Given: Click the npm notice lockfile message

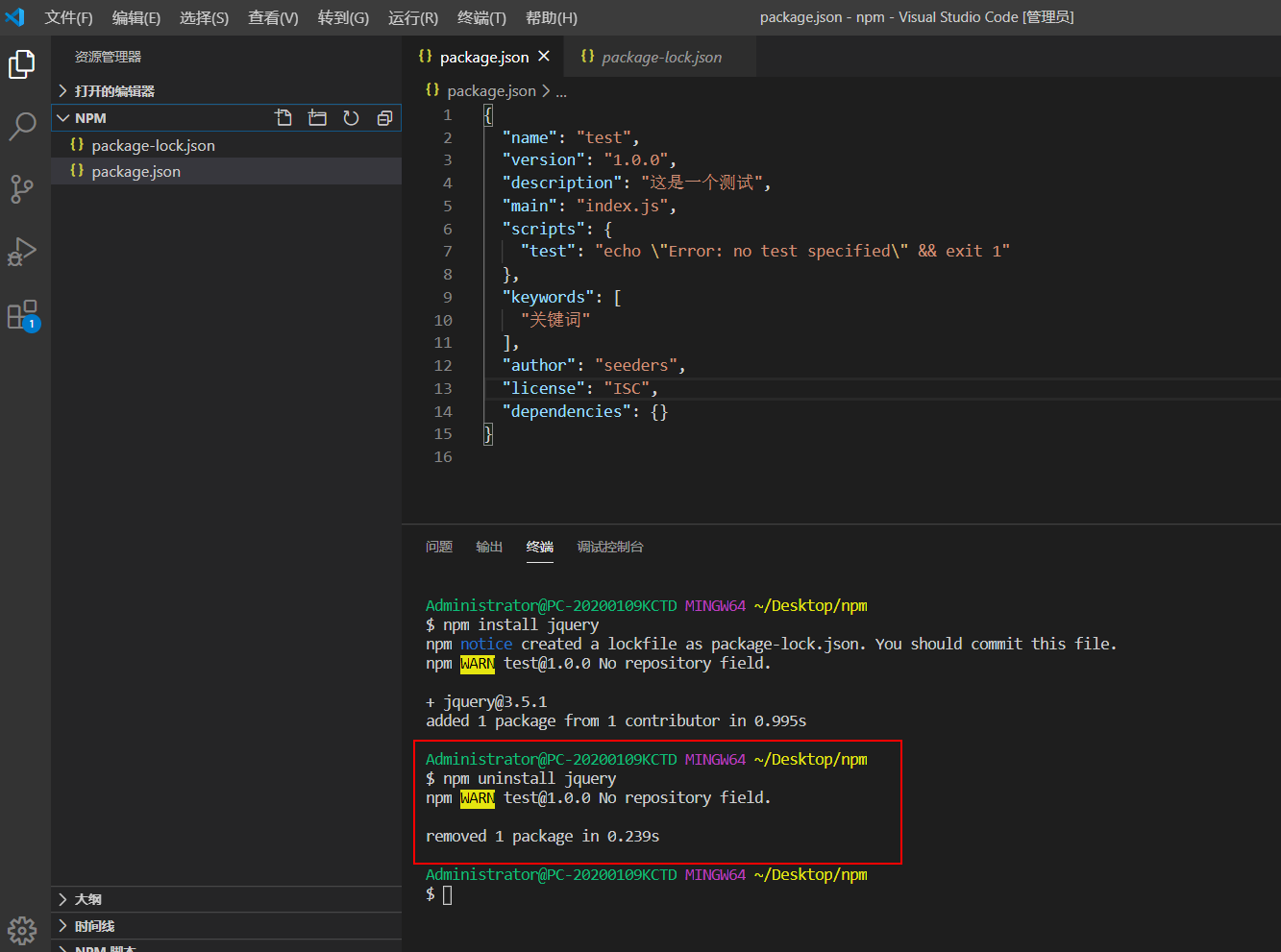Looking at the screenshot, I should point(771,644).
